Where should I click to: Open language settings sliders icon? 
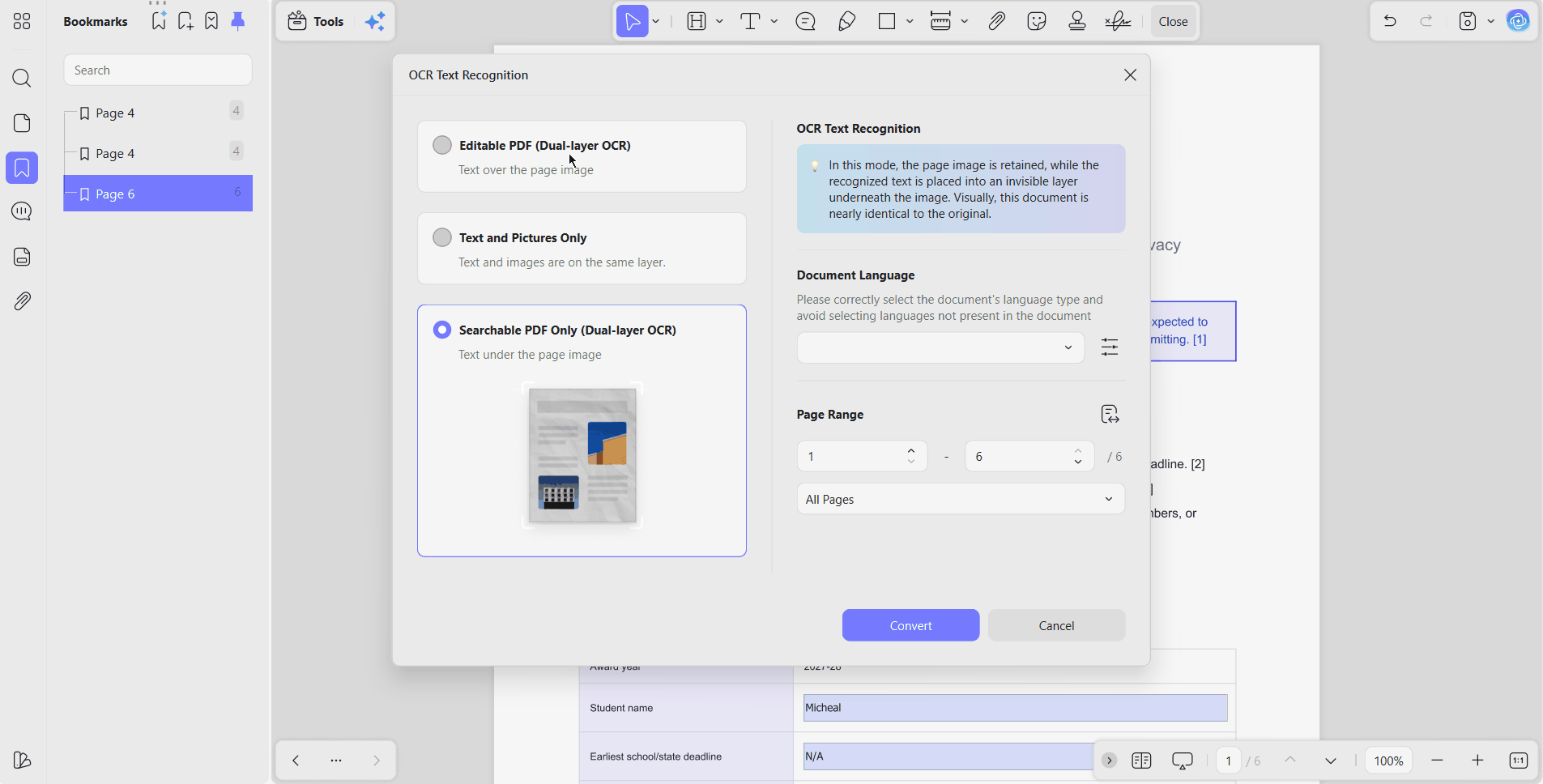click(x=1110, y=347)
